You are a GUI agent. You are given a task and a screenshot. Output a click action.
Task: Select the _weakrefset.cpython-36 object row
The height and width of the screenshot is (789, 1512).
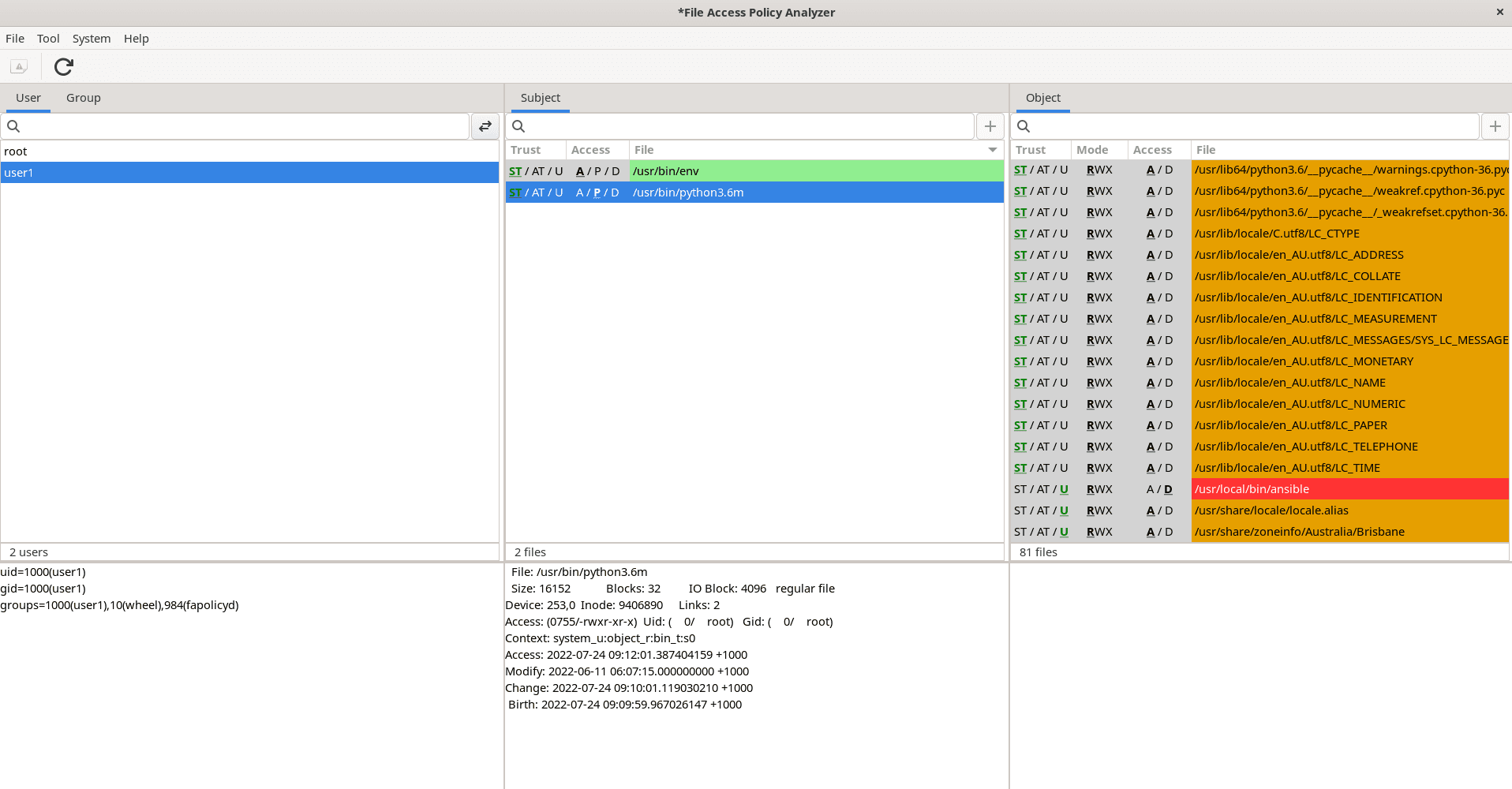coord(1259,212)
